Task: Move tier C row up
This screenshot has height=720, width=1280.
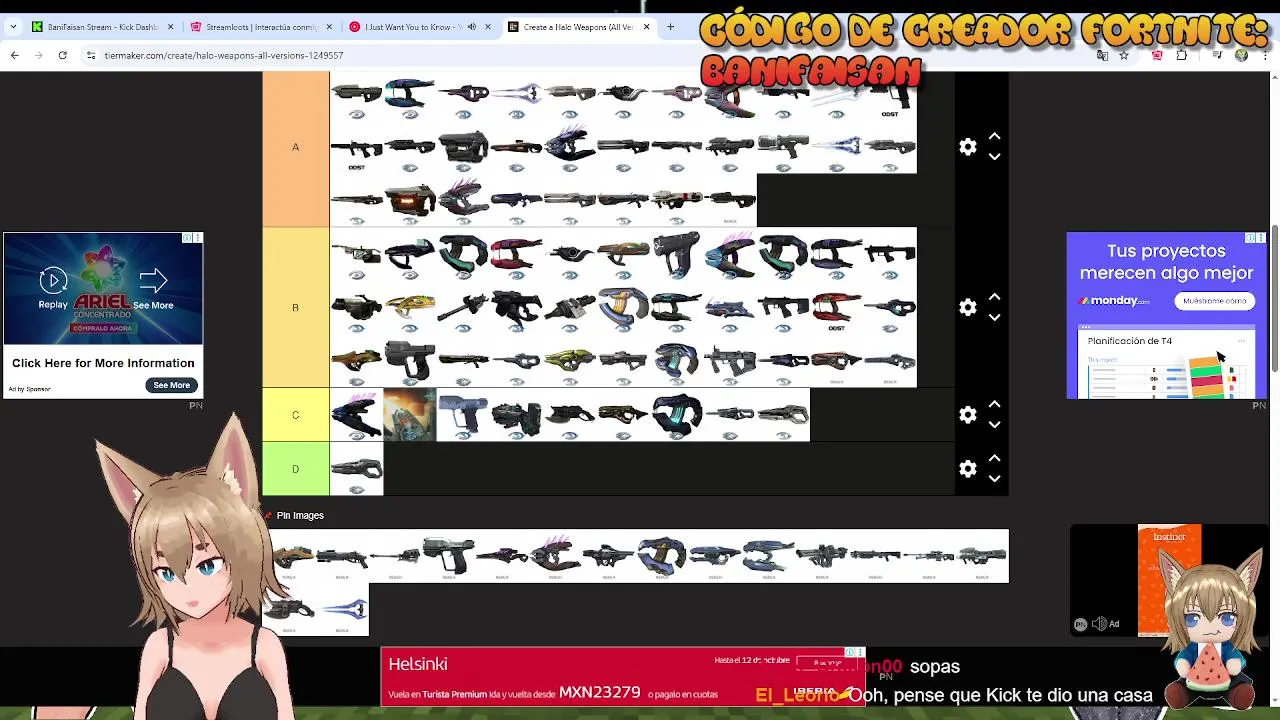Action: click(994, 404)
